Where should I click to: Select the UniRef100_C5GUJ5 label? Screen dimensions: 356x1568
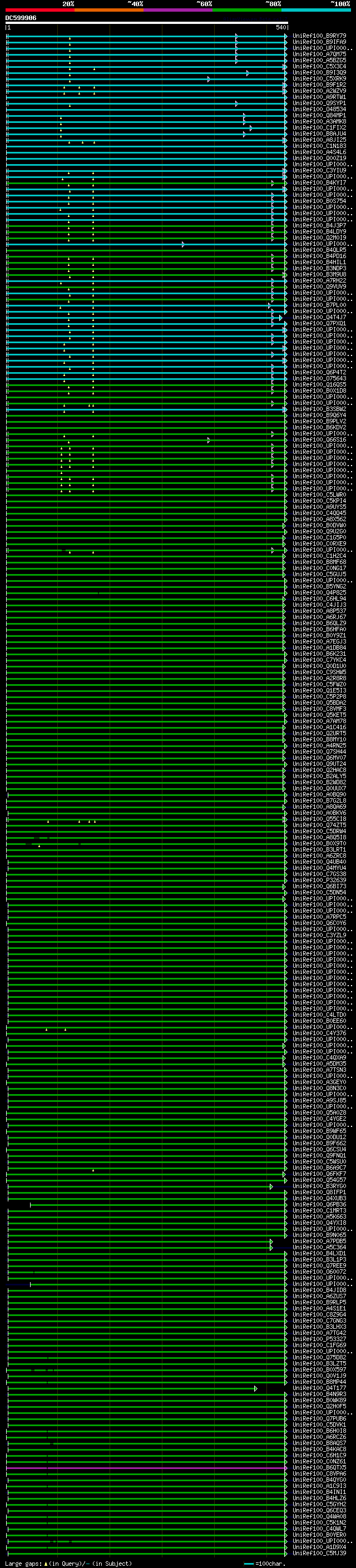319,575
